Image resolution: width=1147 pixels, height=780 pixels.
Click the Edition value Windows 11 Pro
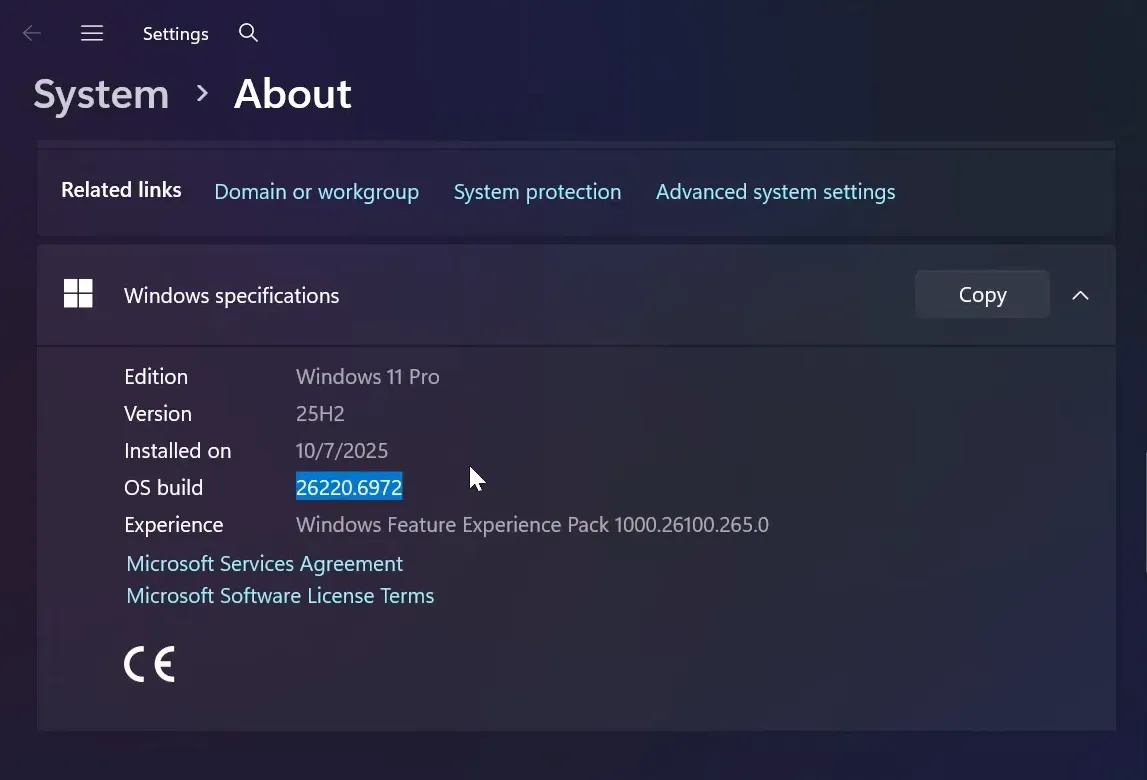pos(367,377)
